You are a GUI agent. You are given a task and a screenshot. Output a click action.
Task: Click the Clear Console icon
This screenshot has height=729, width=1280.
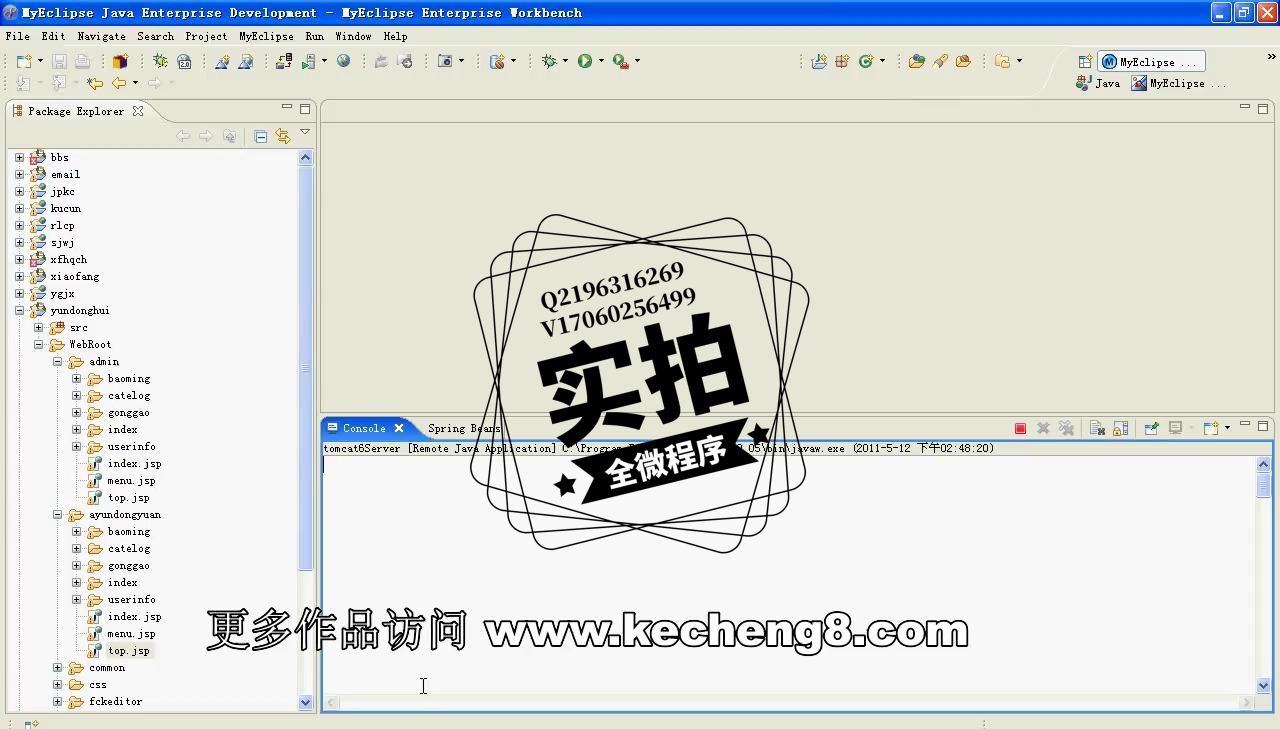point(1097,428)
